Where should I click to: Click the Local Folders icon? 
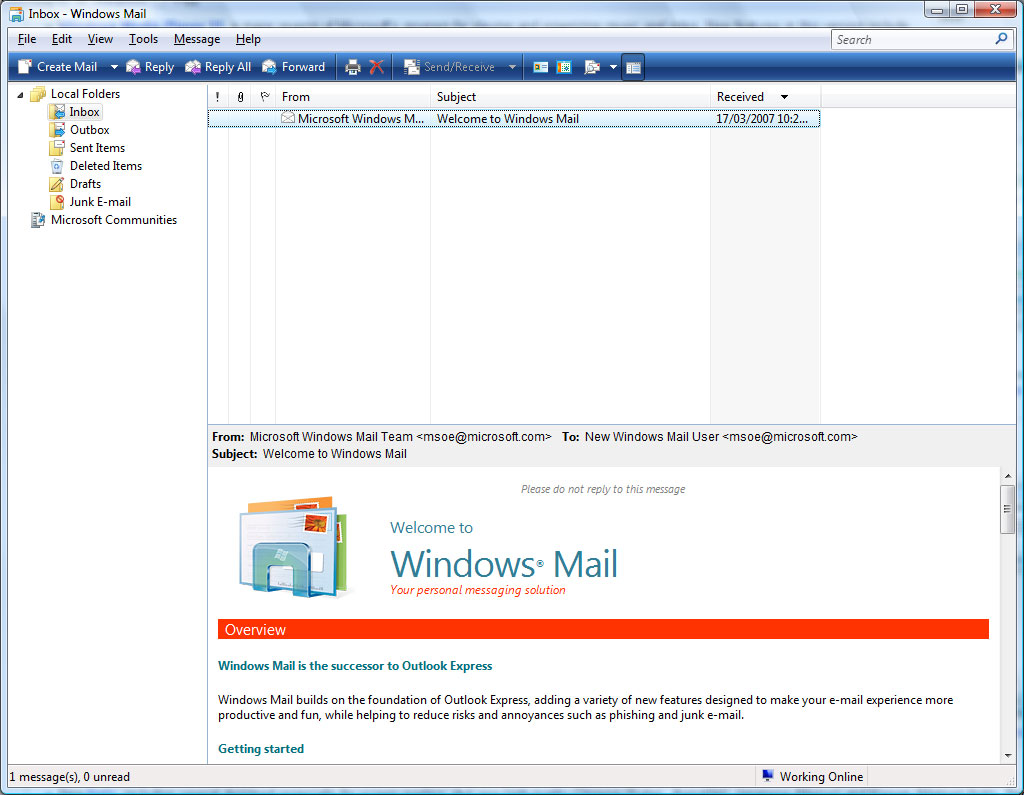click(38, 94)
